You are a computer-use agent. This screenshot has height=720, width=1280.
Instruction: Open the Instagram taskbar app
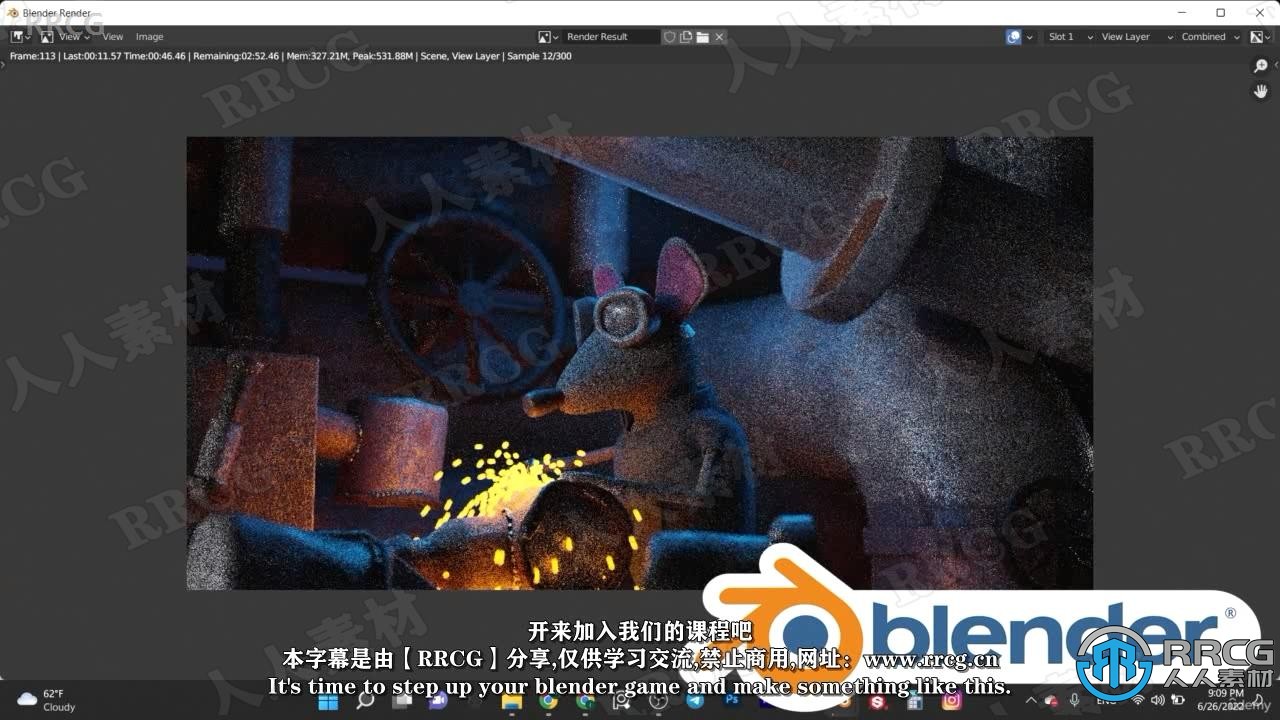(952, 701)
